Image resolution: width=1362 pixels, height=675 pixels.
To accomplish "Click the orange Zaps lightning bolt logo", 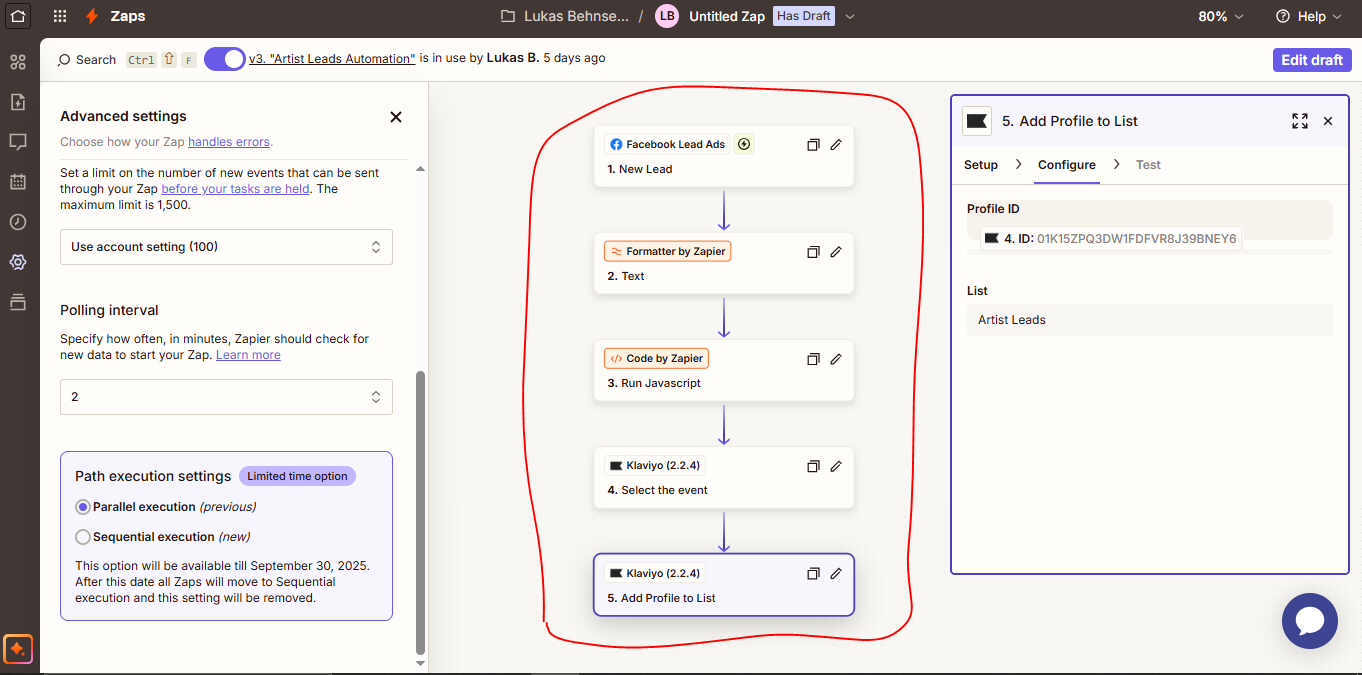I will coord(92,16).
